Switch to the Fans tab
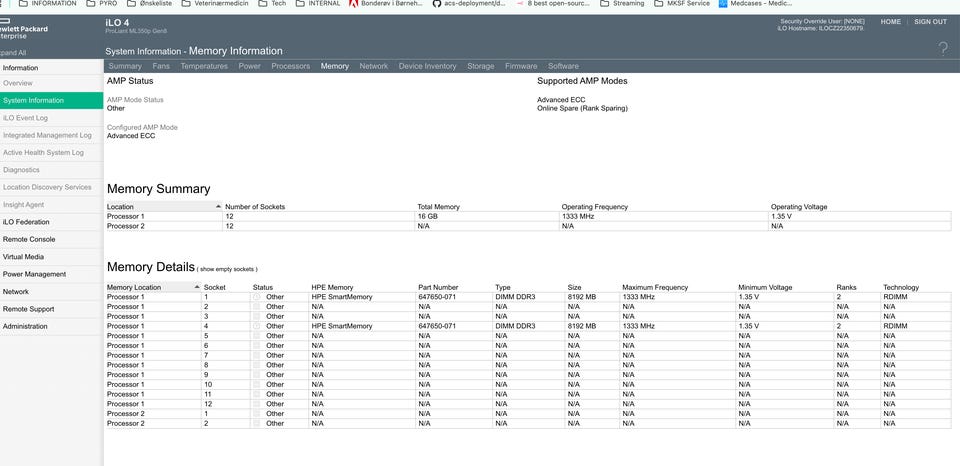 161,66
